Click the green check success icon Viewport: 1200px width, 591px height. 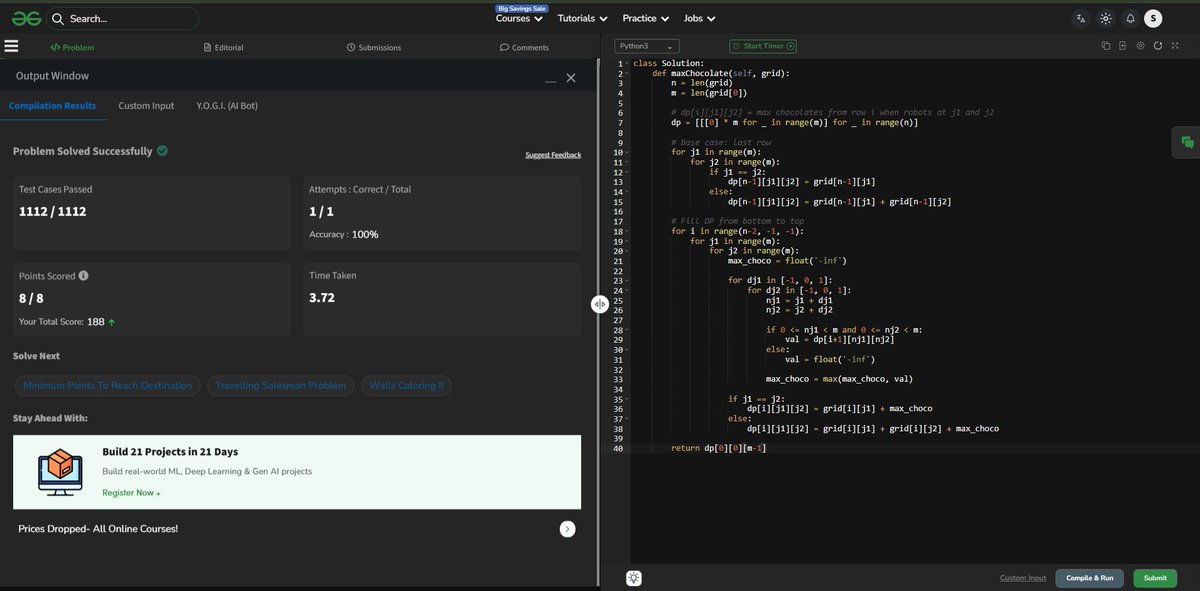pos(162,151)
